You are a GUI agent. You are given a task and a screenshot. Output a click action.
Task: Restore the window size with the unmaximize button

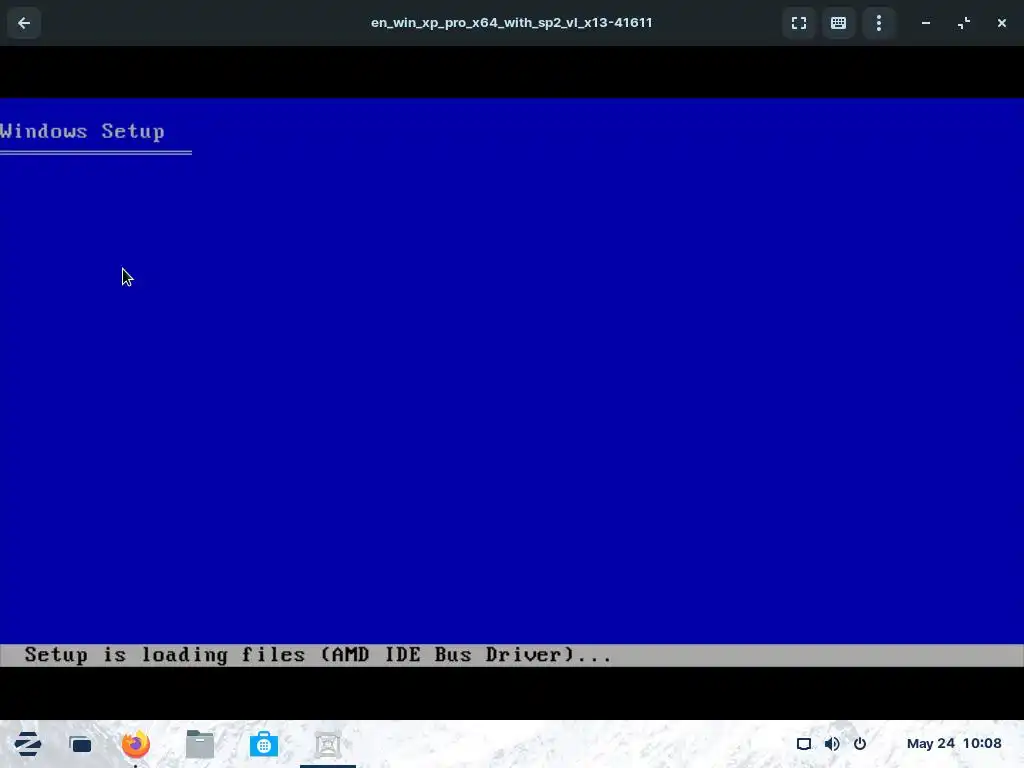964,23
